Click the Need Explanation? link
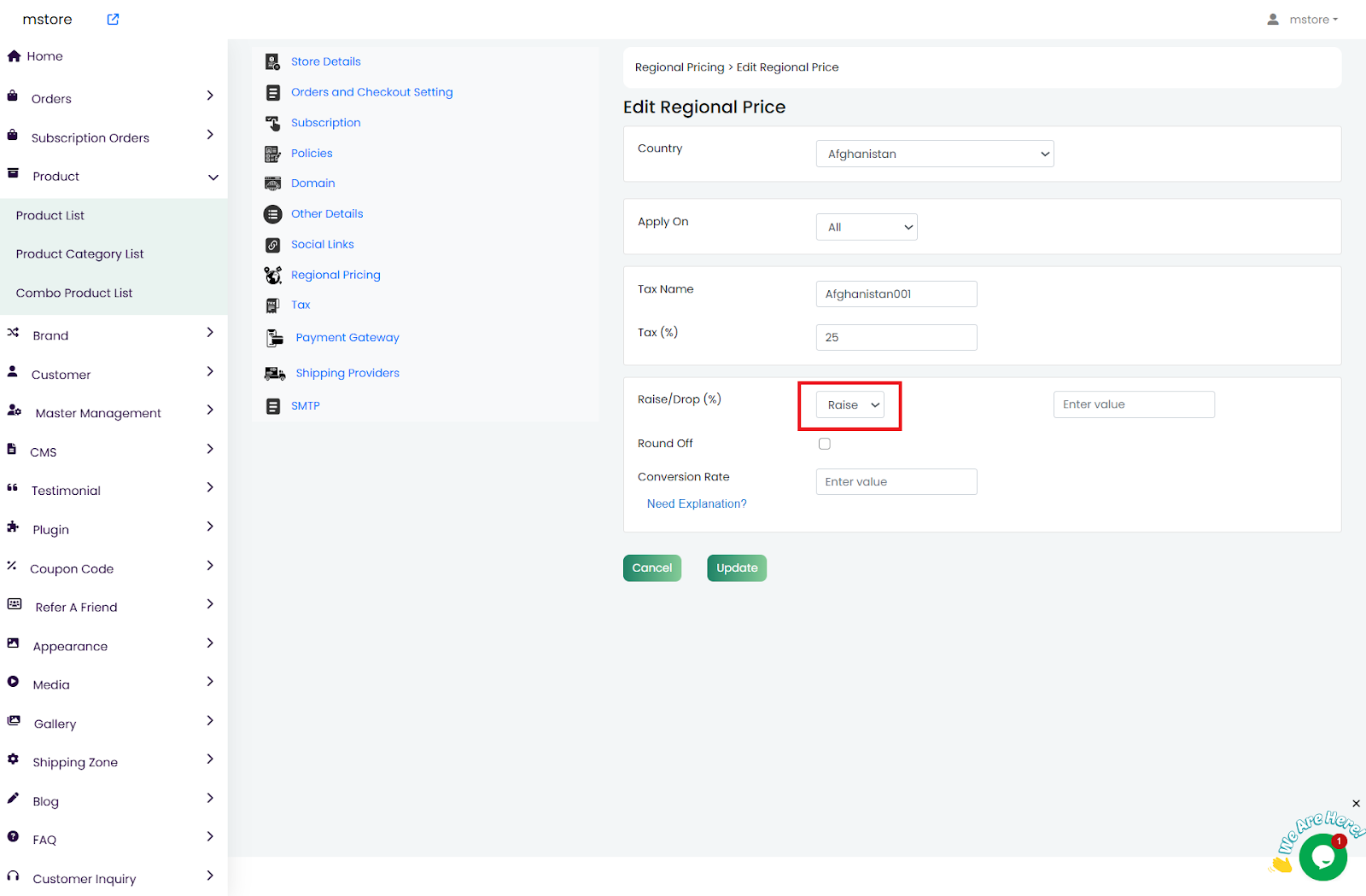Image resolution: width=1366 pixels, height=896 pixels. [x=697, y=504]
